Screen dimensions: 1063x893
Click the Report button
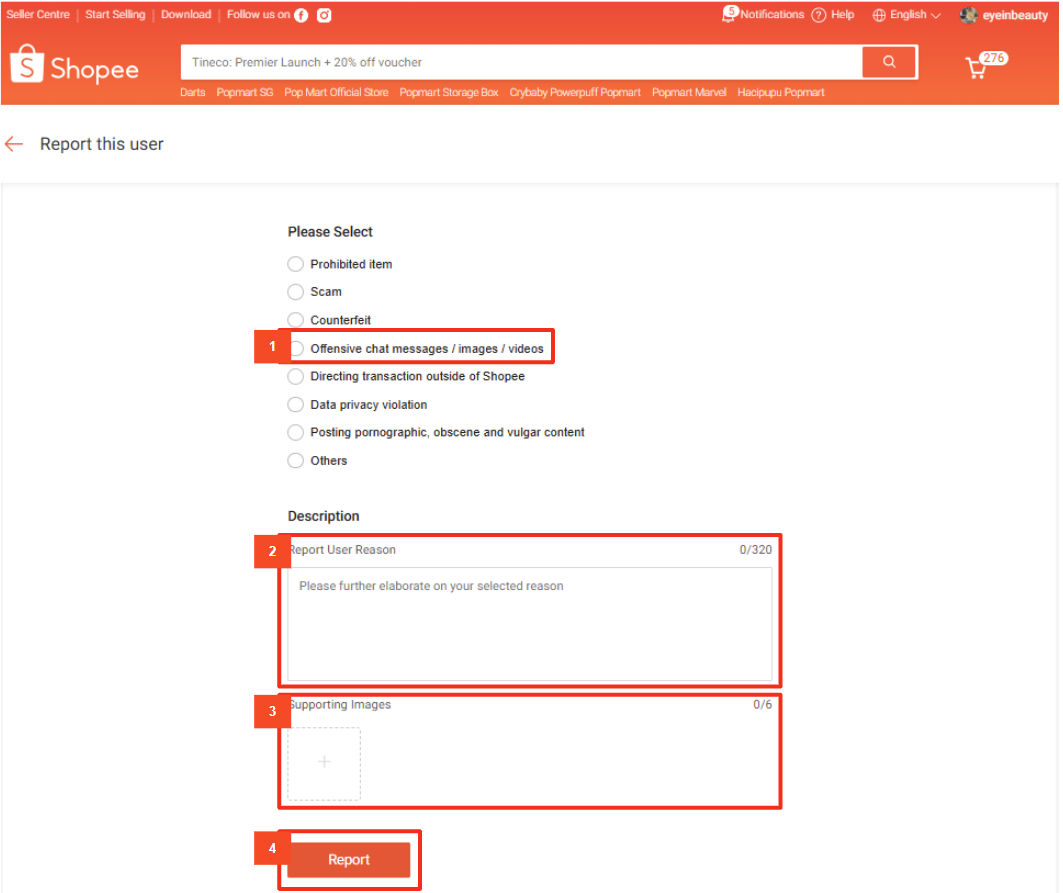pyautogui.click(x=349, y=859)
